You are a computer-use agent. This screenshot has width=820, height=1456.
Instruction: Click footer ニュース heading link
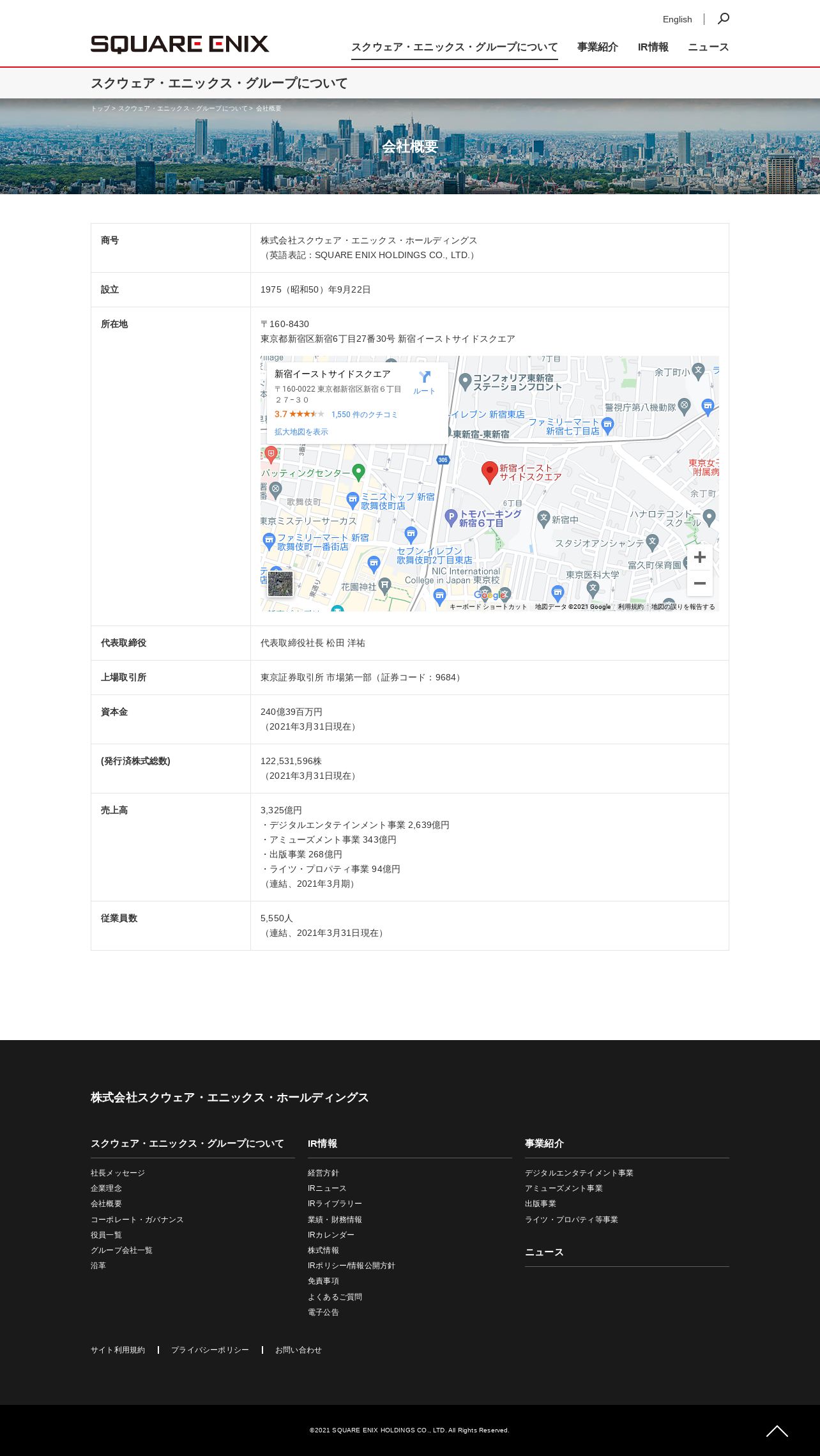click(544, 1252)
